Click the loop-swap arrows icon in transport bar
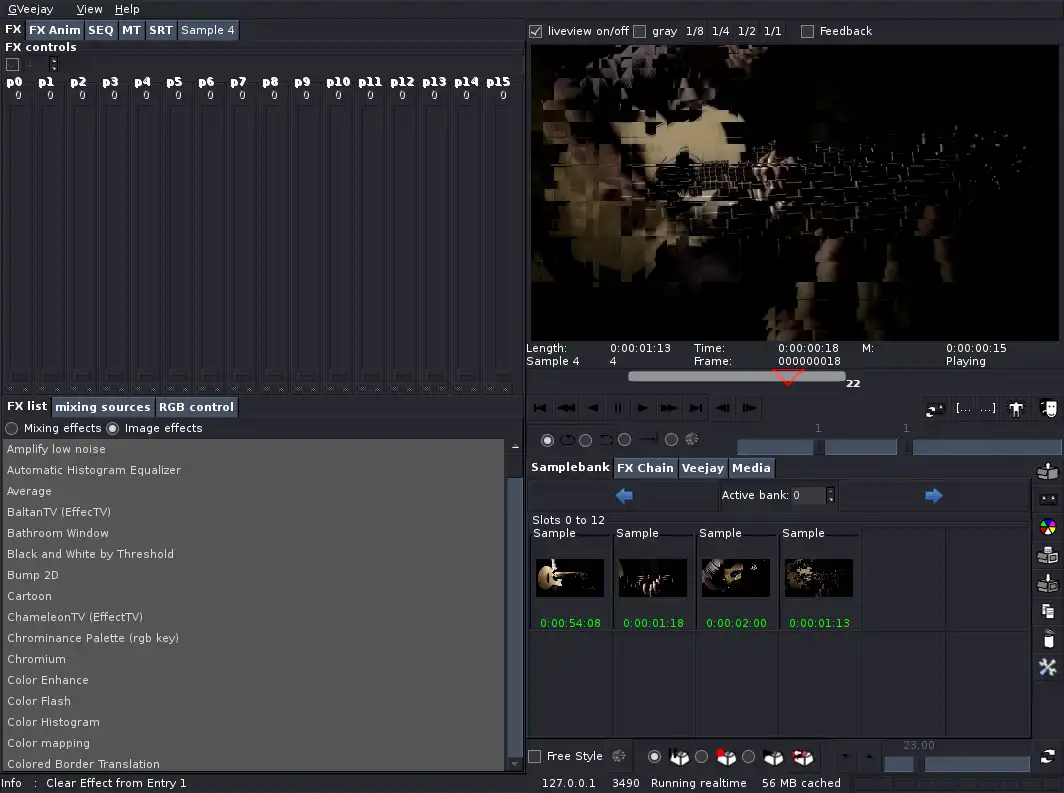The image size is (1064, 793). [935, 409]
